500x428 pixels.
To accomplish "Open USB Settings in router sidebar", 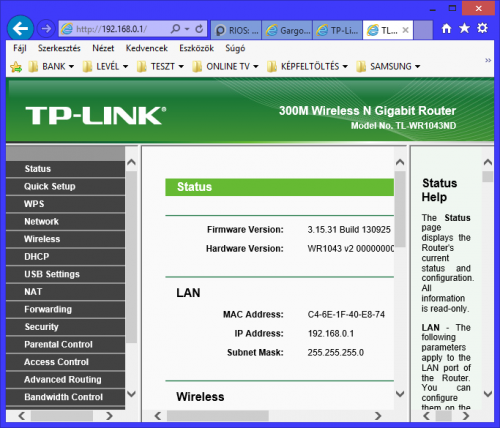I will 65,274.
